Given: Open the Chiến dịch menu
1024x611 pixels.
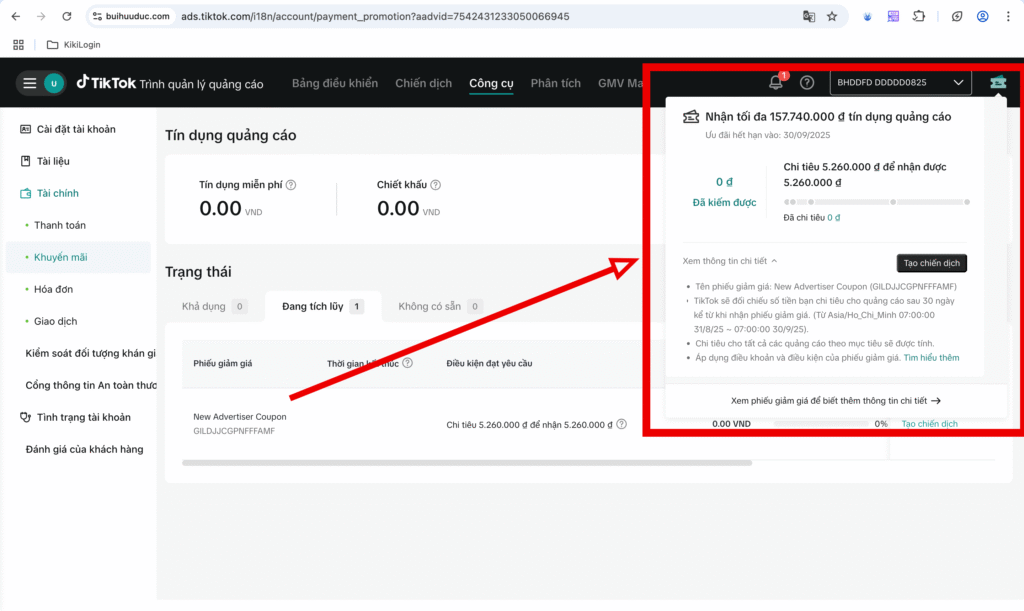Looking at the screenshot, I should (x=423, y=83).
